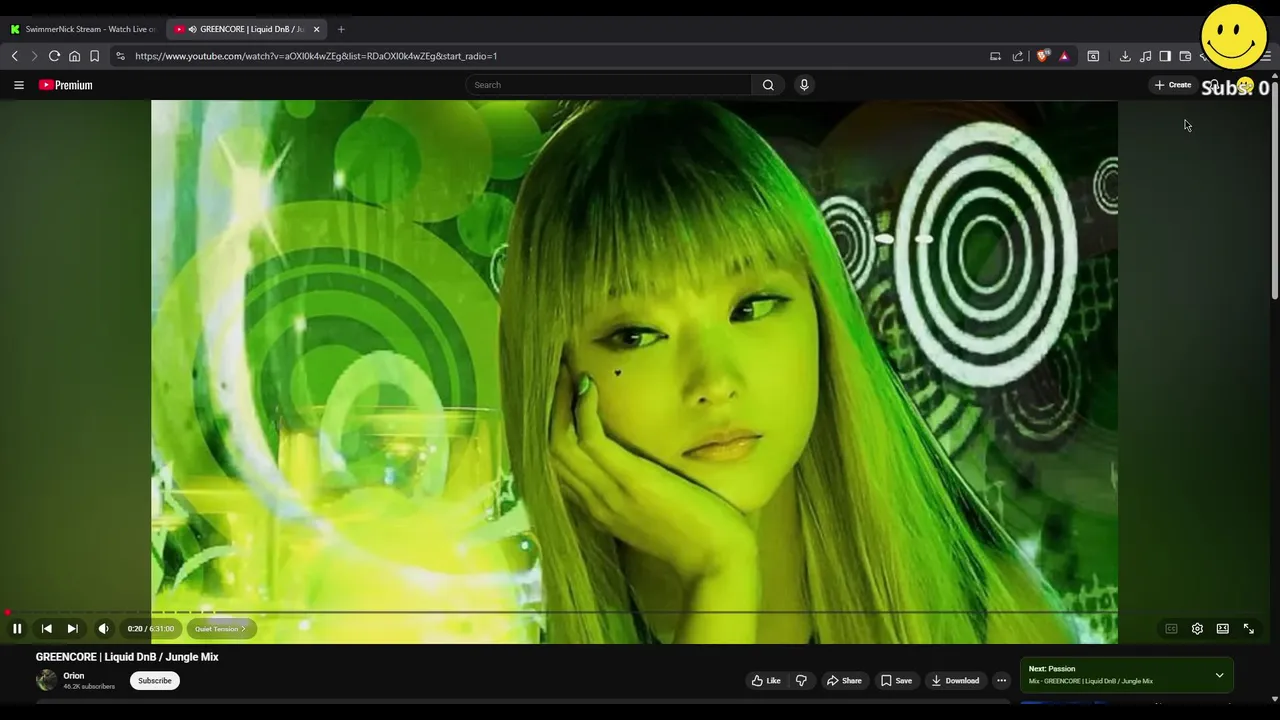This screenshot has width=1280, height=720.
Task: Open browser downloads
Action: 1125,56
